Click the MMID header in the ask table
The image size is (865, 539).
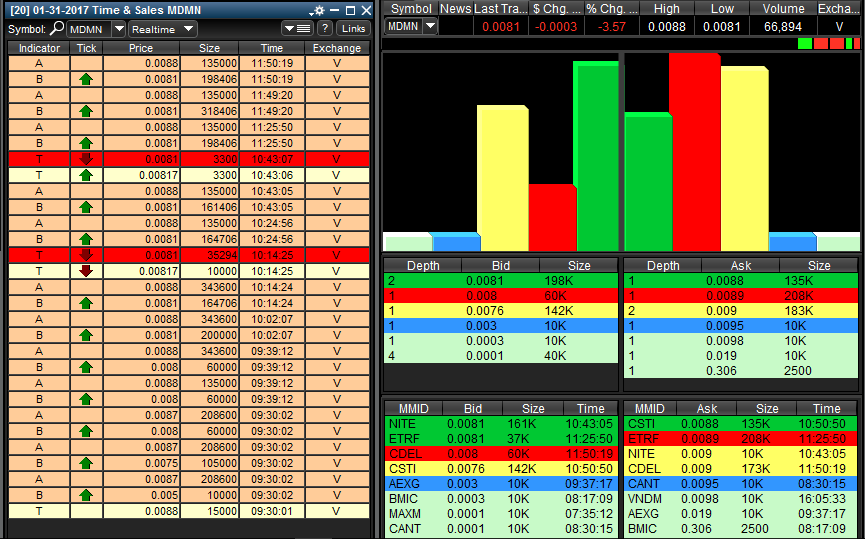click(x=650, y=408)
